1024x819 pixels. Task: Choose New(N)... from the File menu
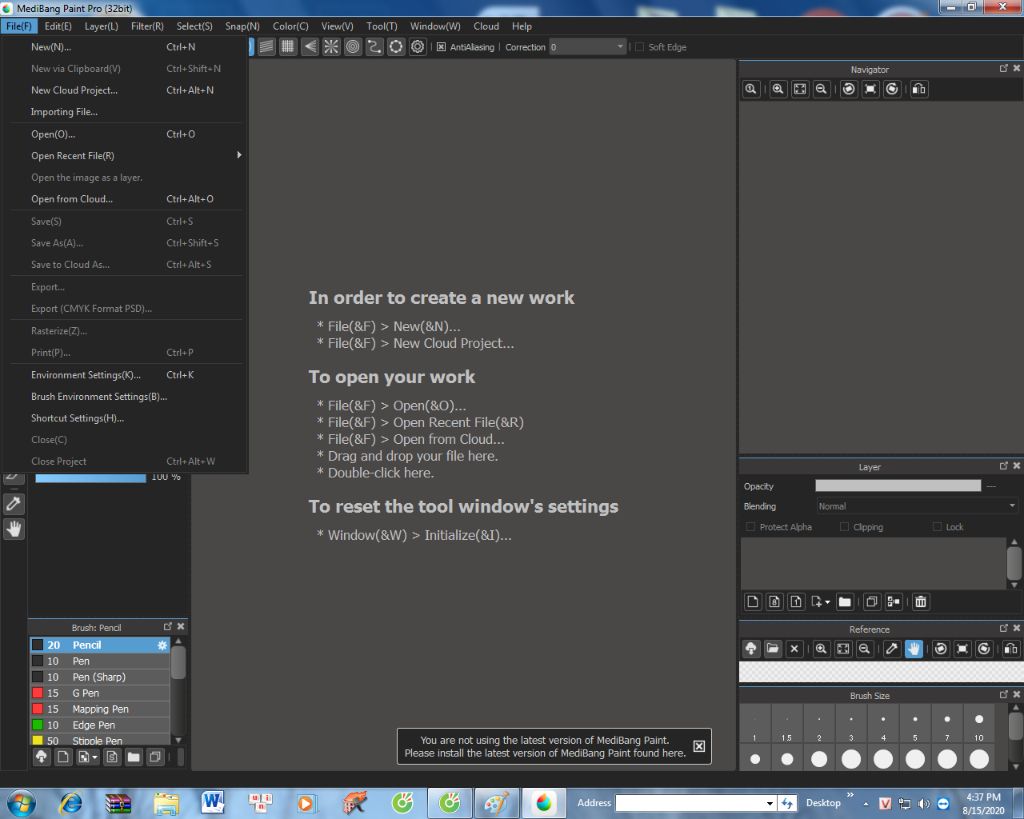(x=124, y=47)
